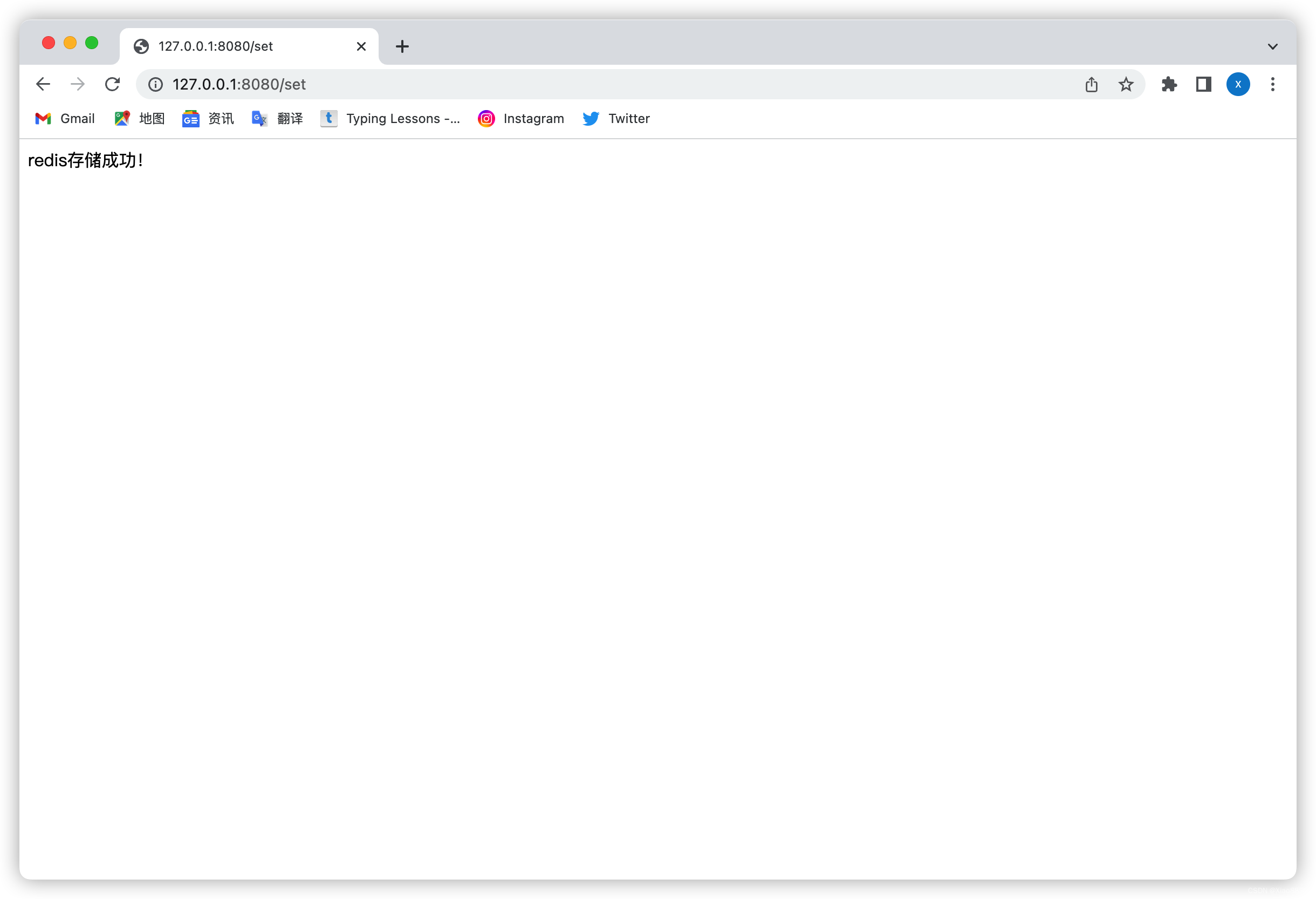Click the page reload button
Viewport: 1316px width, 899px height.
[x=113, y=83]
